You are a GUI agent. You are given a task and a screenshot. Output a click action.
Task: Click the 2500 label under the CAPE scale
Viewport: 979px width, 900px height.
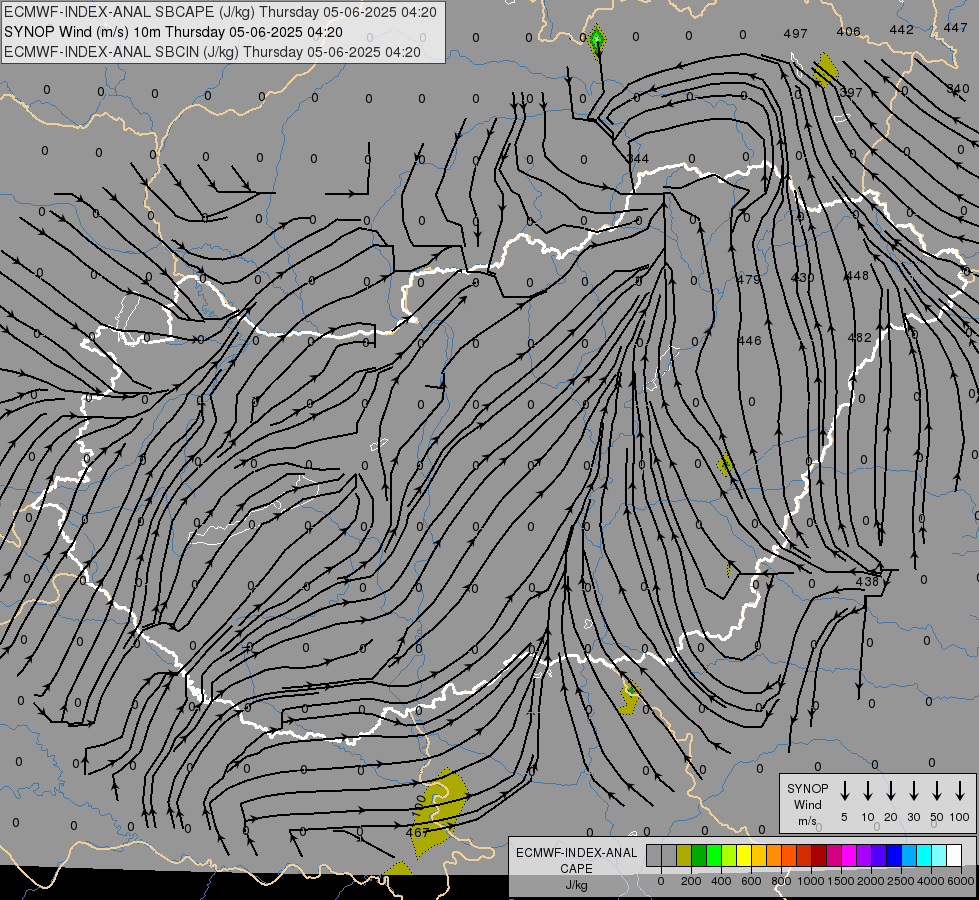[x=900, y=881]
